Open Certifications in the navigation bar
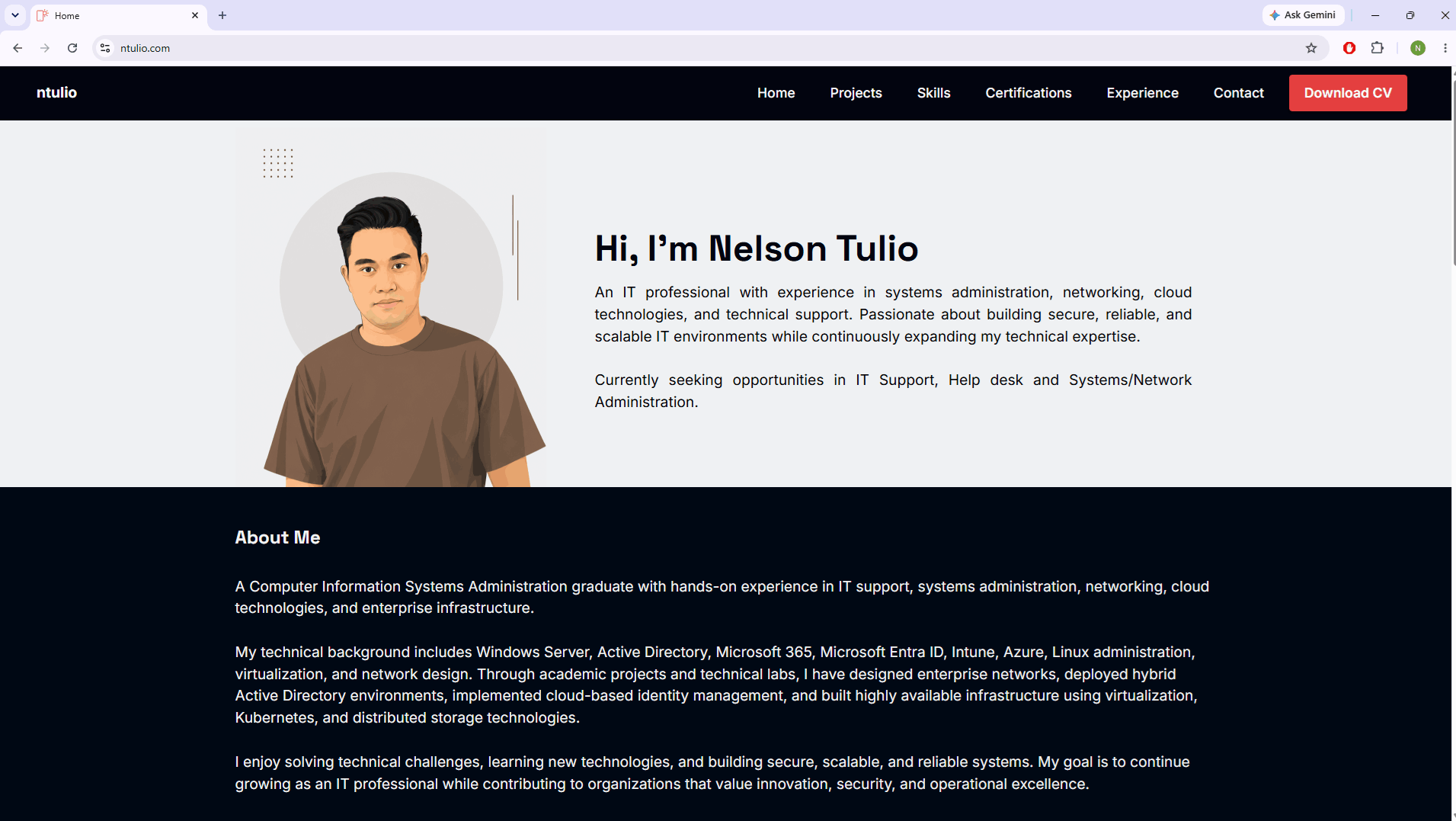 click(x=1028, y=93)
